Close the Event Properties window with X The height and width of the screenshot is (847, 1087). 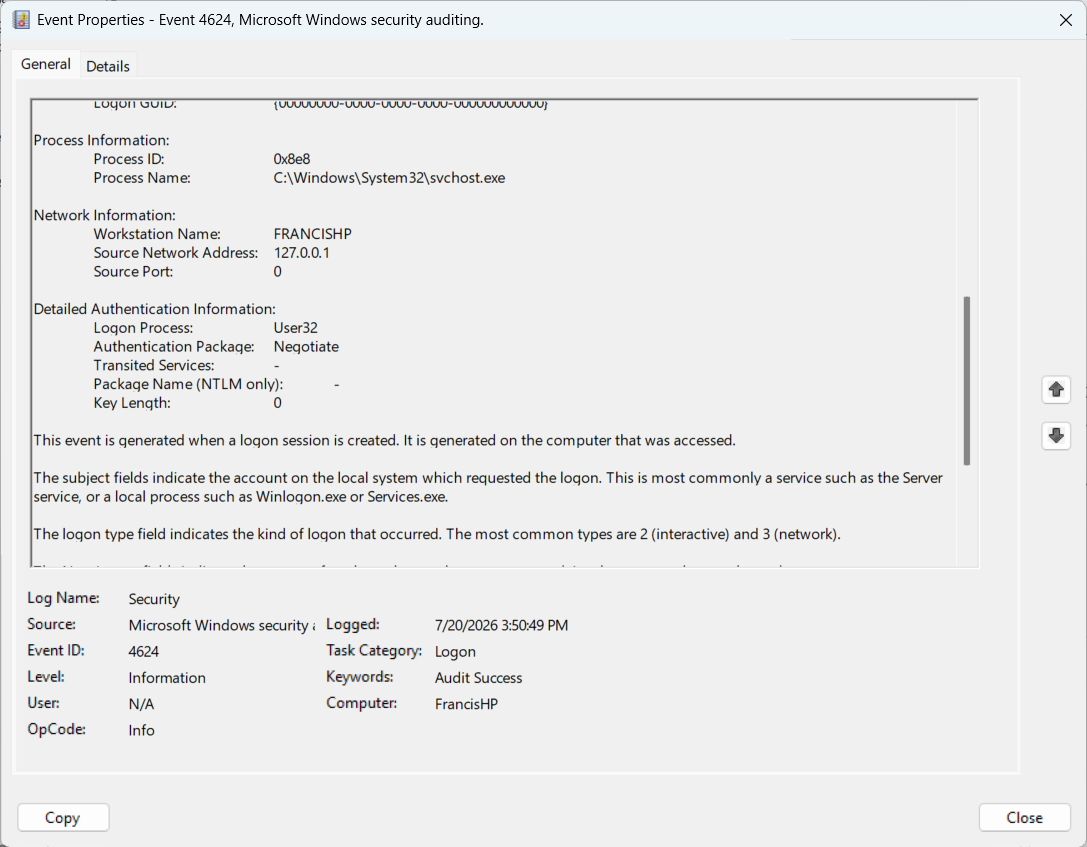tap(1066, 20)
